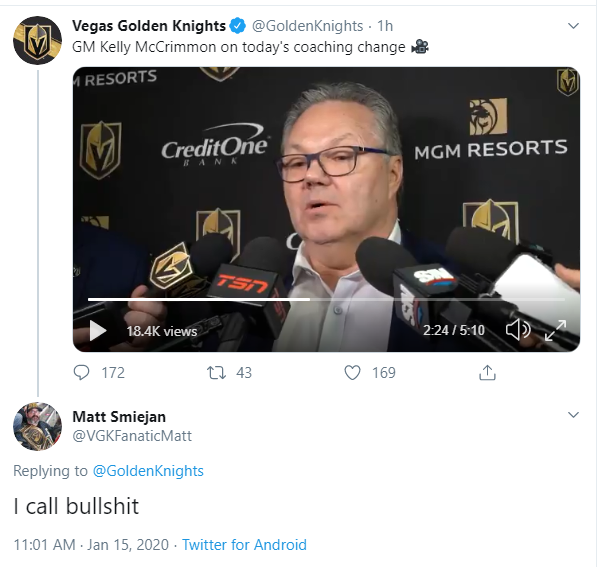609x567 pixels.
Task: Expand video to fullscreen
Action: pyautogui.click(x=555, y=330)
